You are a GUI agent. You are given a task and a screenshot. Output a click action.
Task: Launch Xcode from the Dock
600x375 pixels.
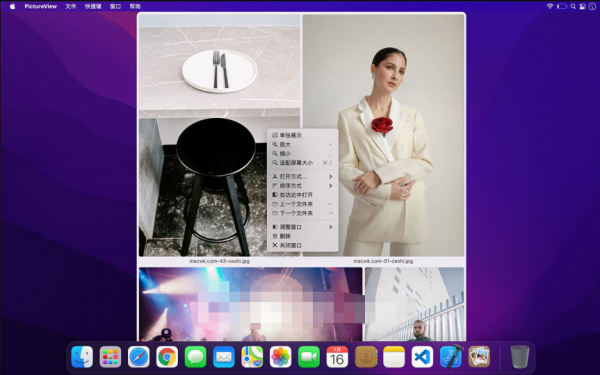(451, 356)
